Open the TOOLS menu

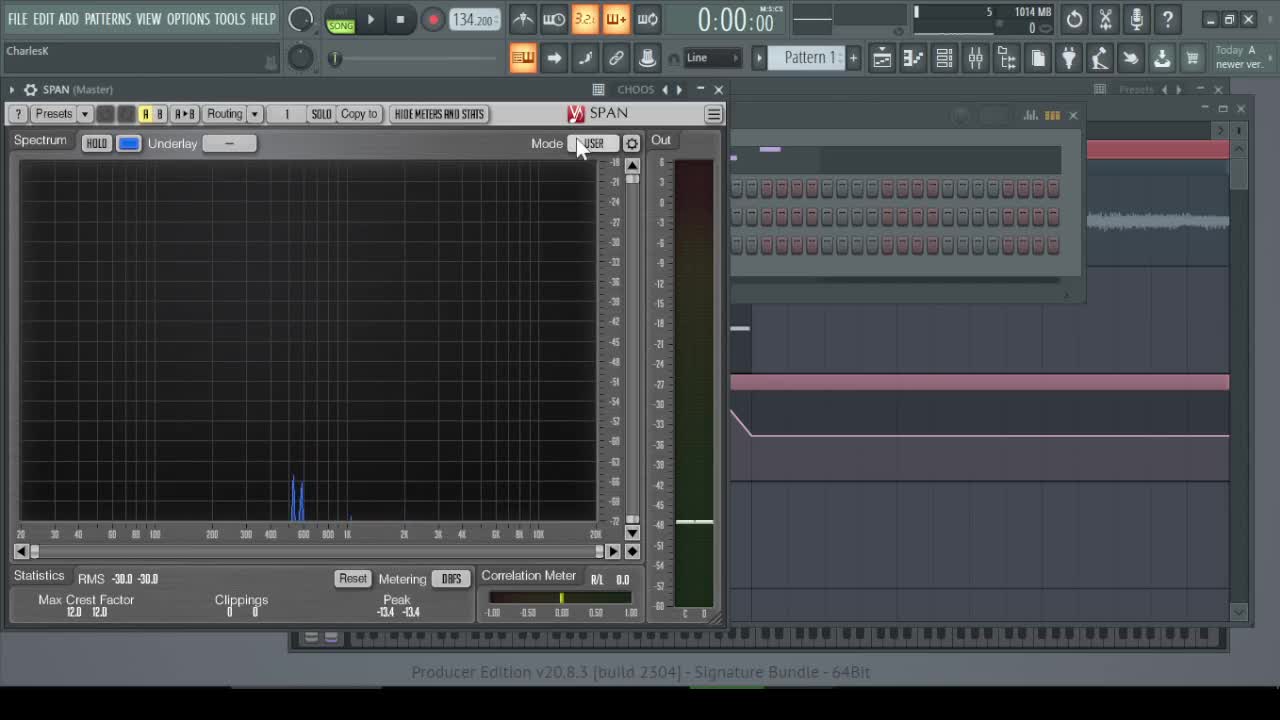click(x=229, y=19)
